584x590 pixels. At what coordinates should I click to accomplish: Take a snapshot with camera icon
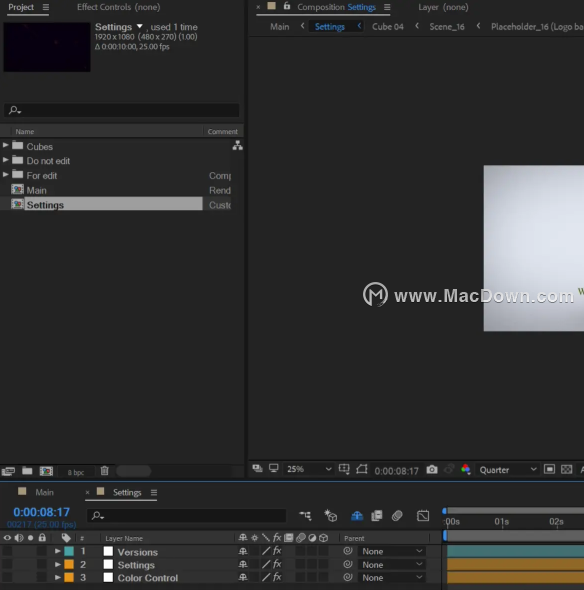click(x=432, y=470)
